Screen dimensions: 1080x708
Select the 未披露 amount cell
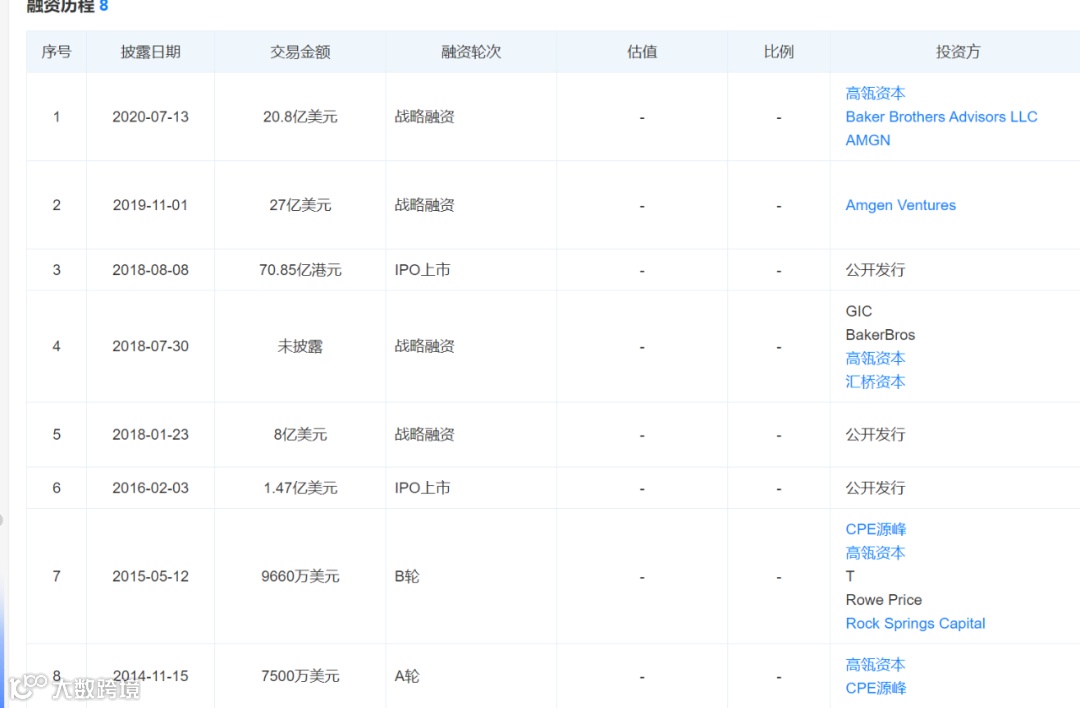click(x=300, y=346)
